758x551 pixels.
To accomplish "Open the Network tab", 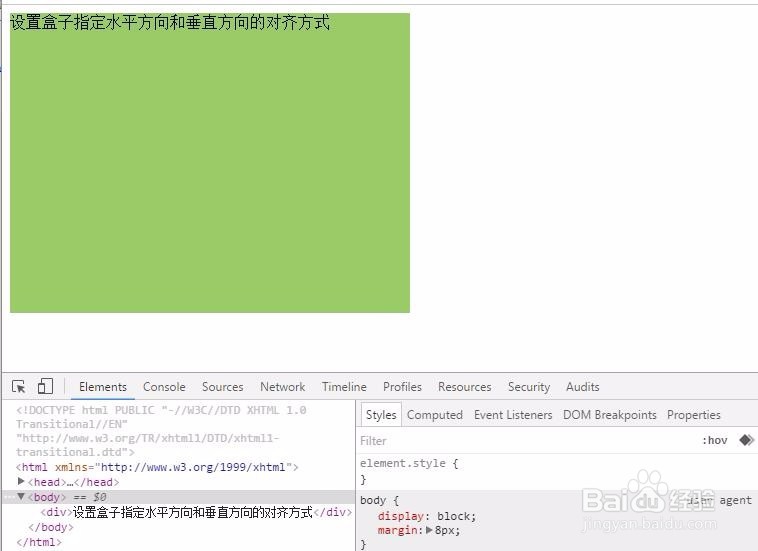I will pyautogui.click(x=282, y=387).
